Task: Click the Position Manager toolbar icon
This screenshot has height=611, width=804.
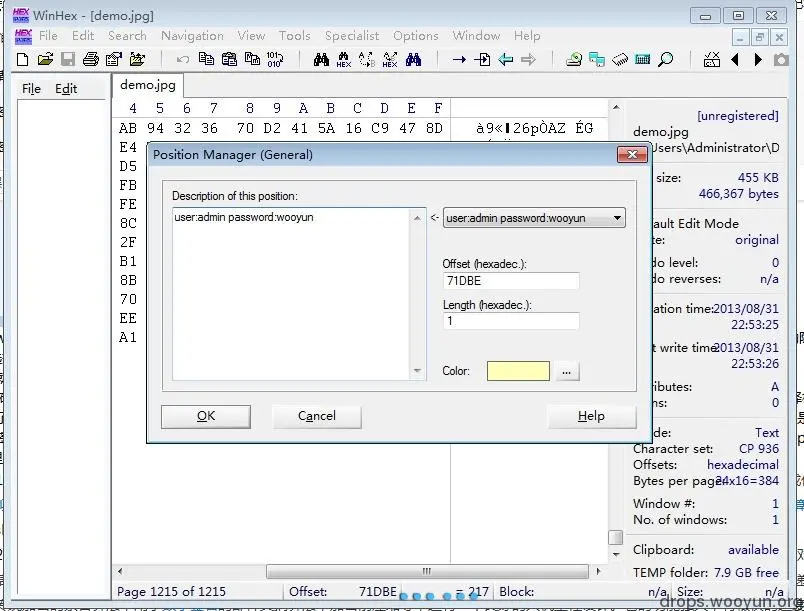Action: (712, 59)
